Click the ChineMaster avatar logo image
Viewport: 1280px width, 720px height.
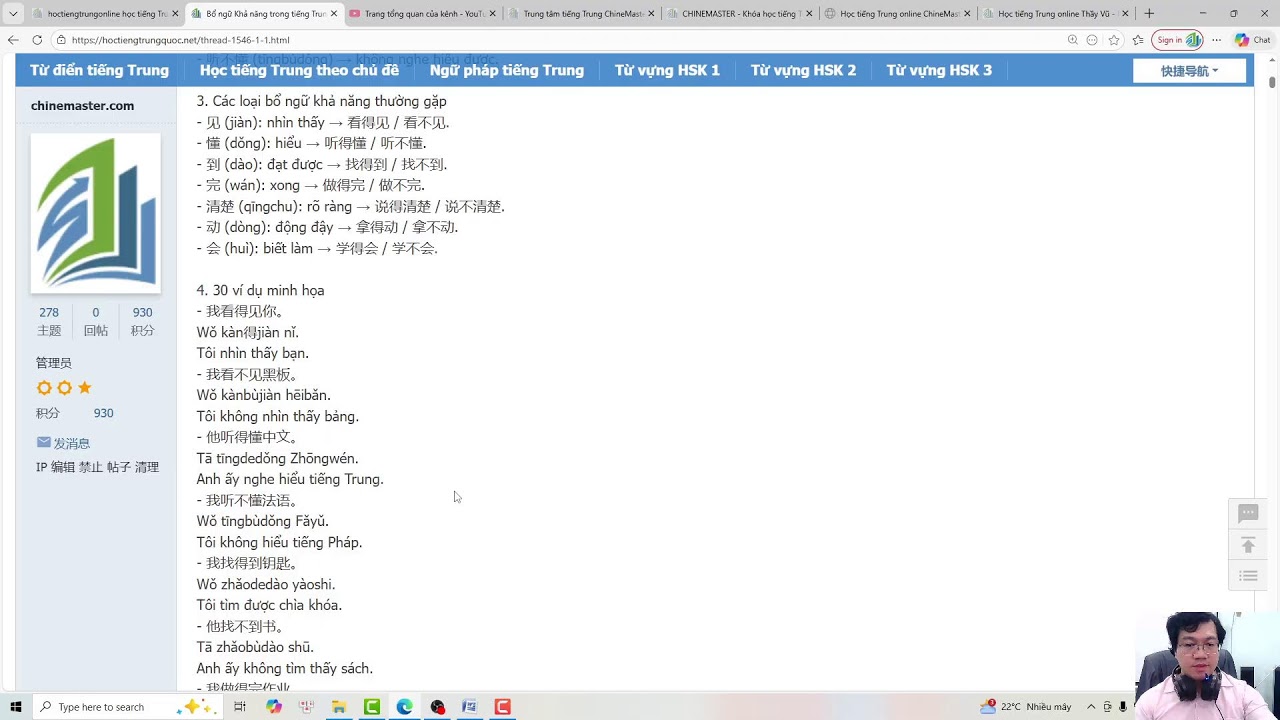pyautogui.click(x=96, y=213)
